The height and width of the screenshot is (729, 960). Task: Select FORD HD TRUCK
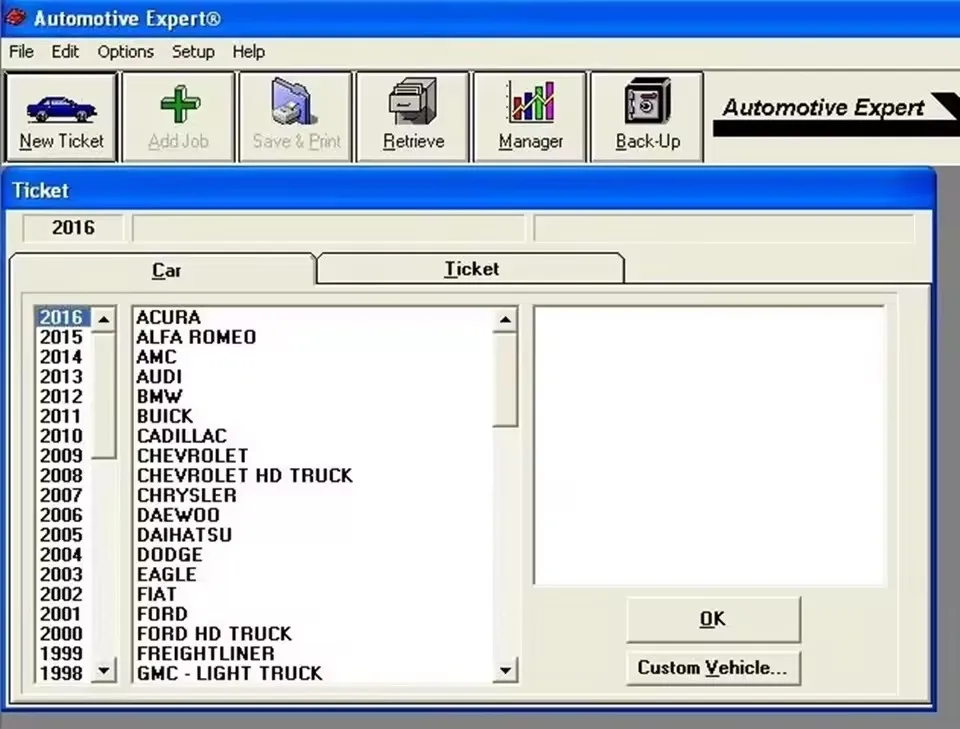pos(212,633)
